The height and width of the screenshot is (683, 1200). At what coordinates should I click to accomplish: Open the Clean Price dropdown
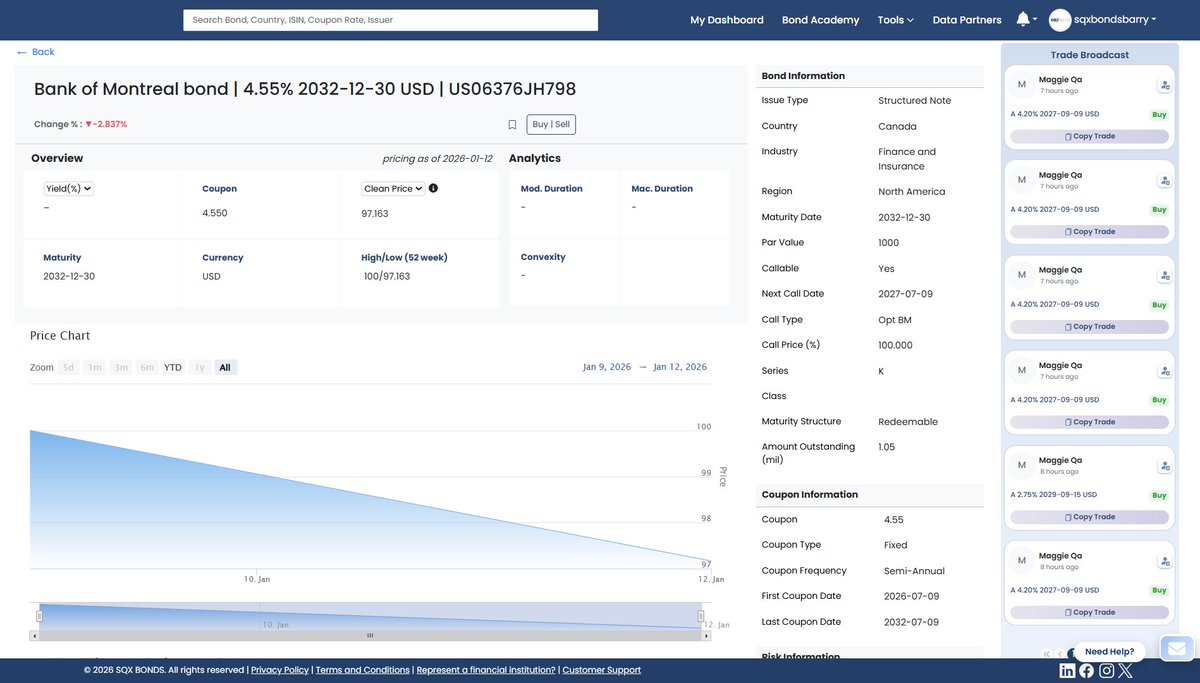point(393,188)
